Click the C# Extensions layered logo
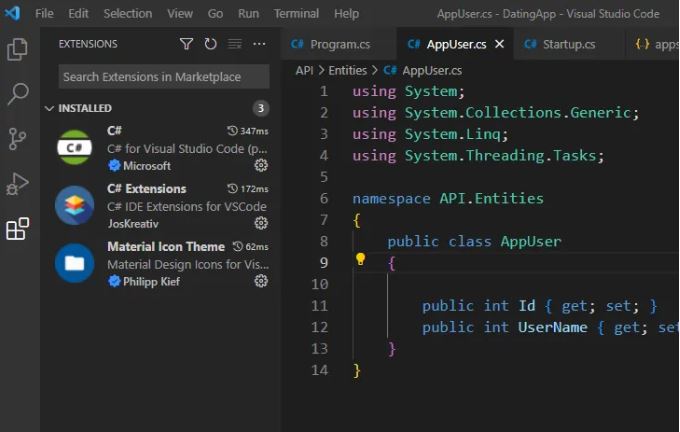This screenshot has width=680, height=432. pyautogui.click(x=75, y=205)
